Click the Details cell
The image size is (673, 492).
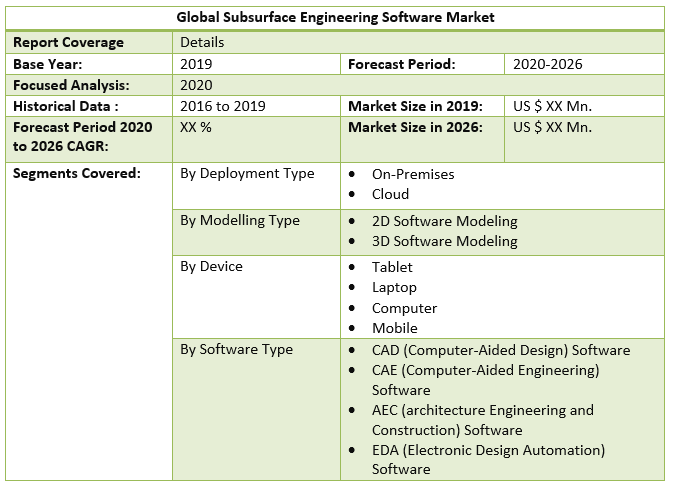point(202,43)
